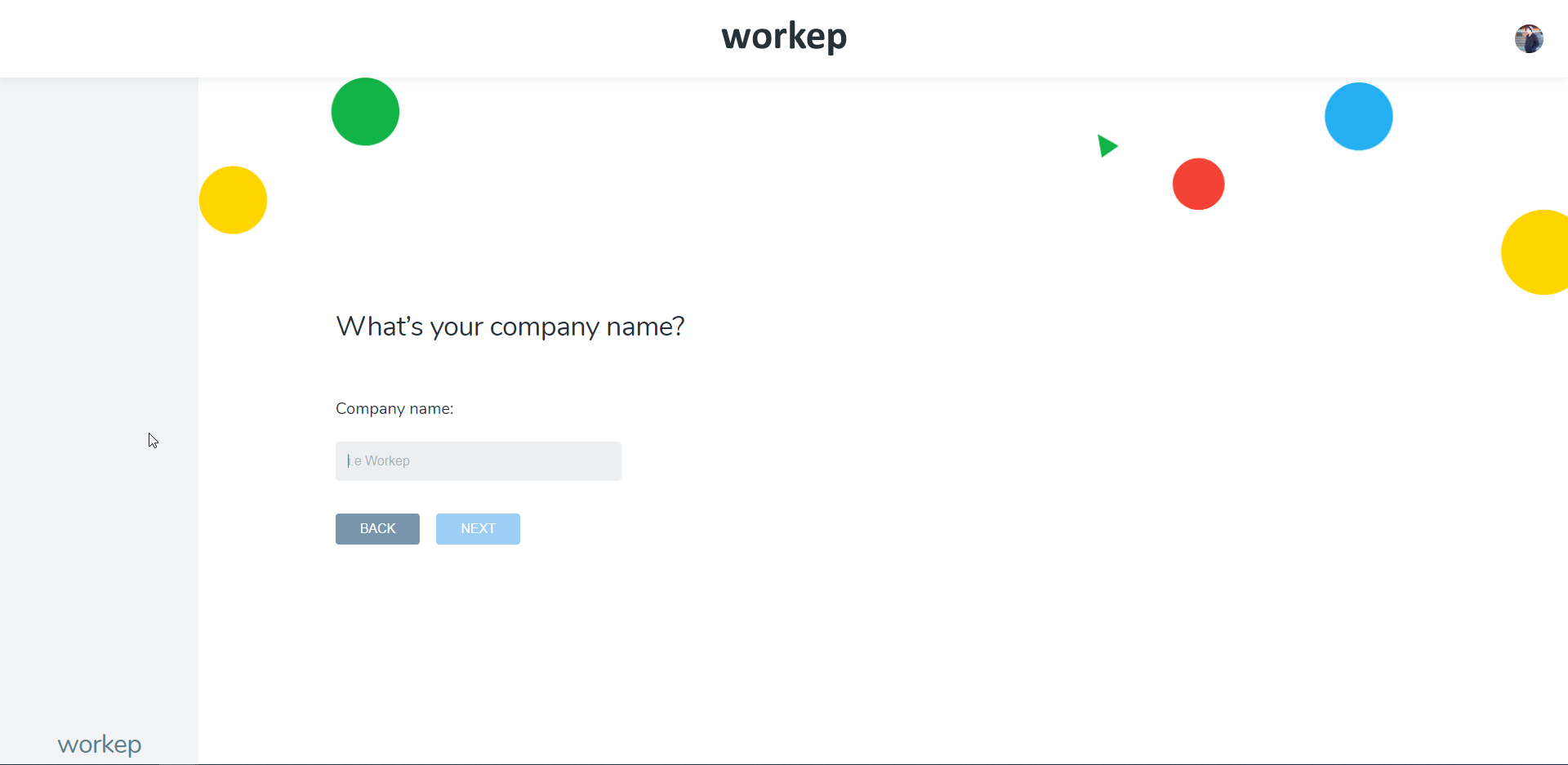The width and height of the screenshot is (1568, 765).
Task: Click the "Company name:" field label
Action: coord(394,408)
